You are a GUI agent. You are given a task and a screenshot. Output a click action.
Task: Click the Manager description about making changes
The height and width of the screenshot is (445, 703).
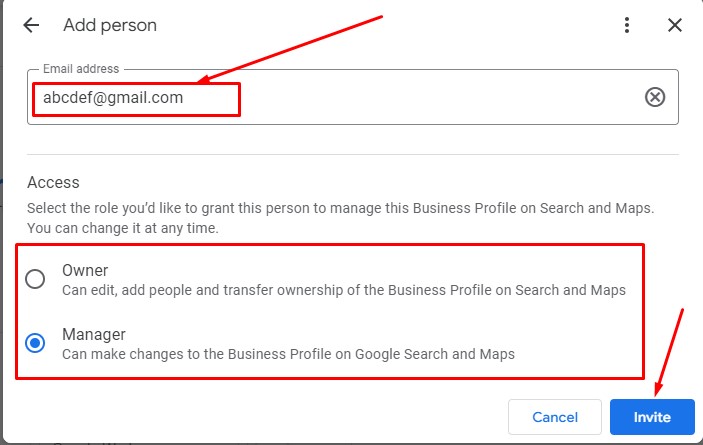tap(288, 353)
